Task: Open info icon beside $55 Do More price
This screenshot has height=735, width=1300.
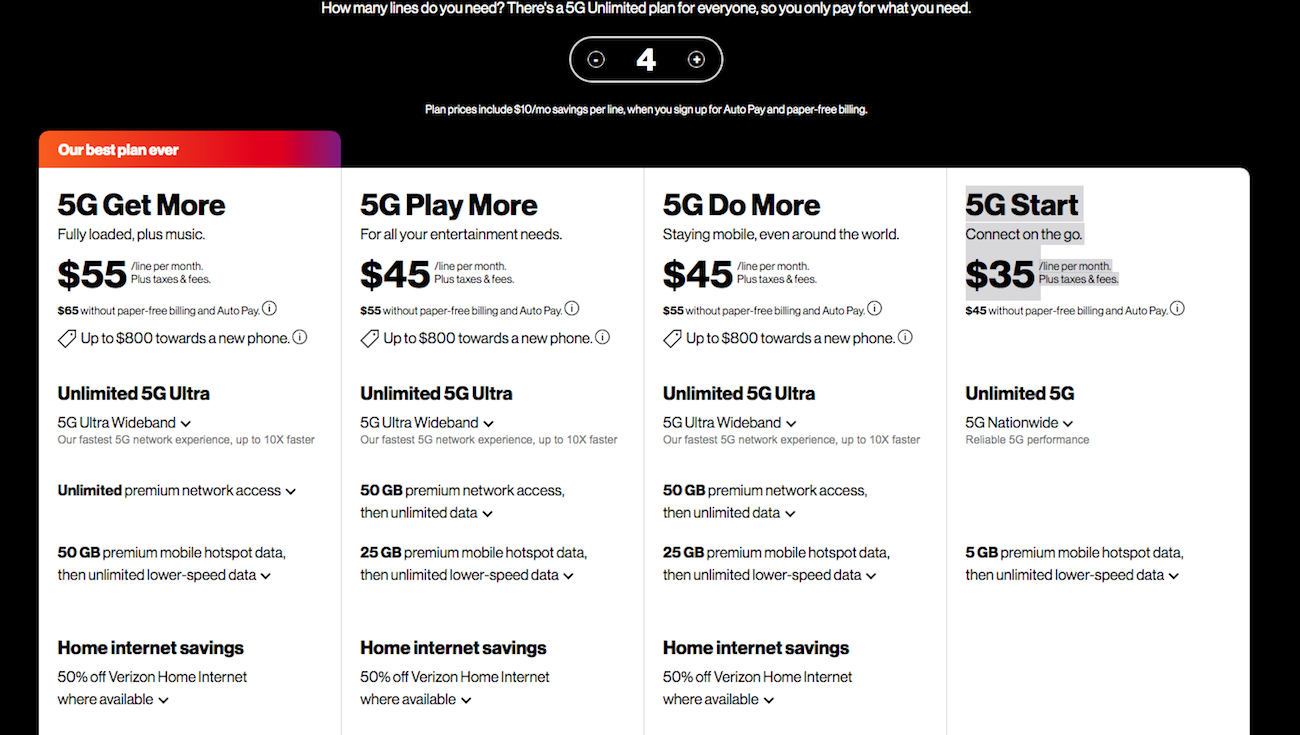Action: tap(874, 309)
